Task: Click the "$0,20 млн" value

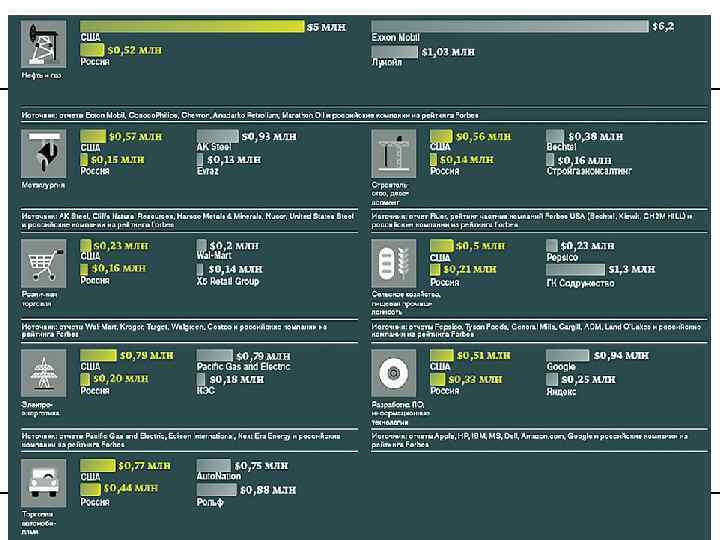Action: click(121, 378)
